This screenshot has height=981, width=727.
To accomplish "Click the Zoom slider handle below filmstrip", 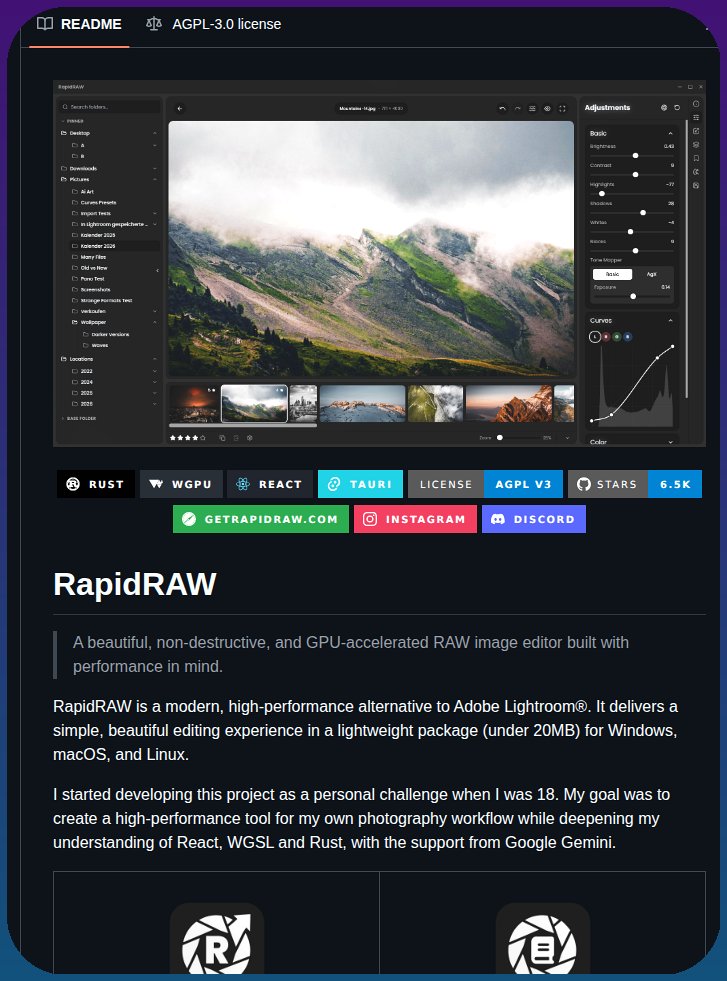I will 500,438.
